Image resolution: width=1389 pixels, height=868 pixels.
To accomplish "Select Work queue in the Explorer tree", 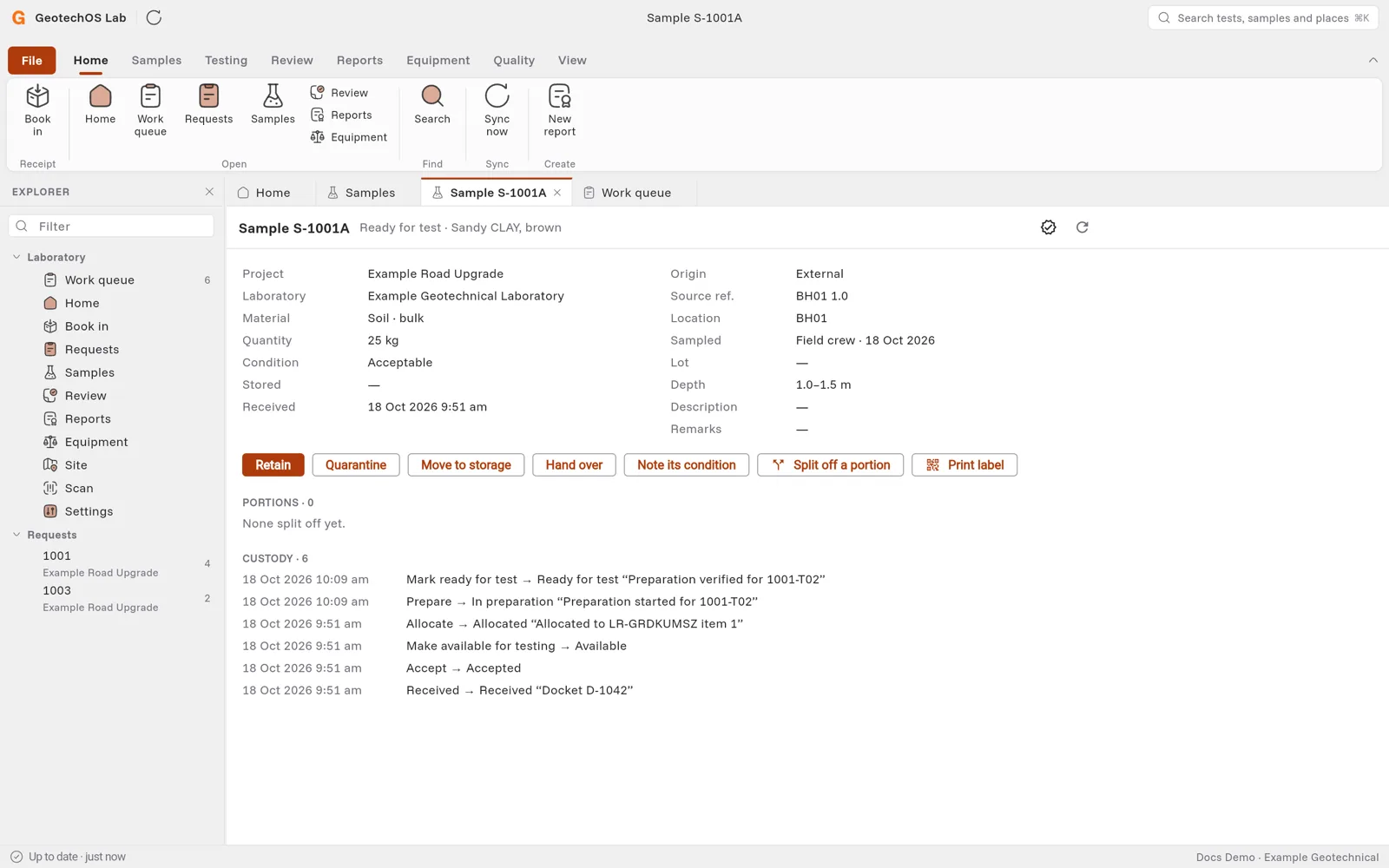I will (111, 279).
